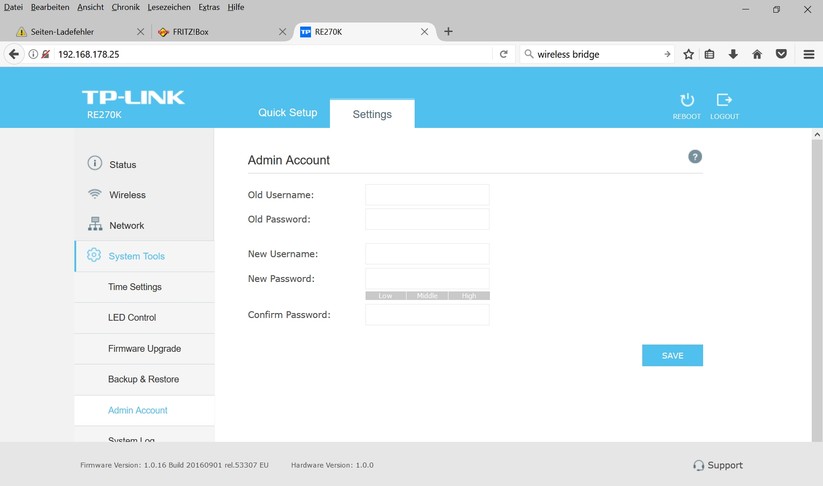
Task: Open the FRITZ!Box browser tab
Action: point(215,31)
